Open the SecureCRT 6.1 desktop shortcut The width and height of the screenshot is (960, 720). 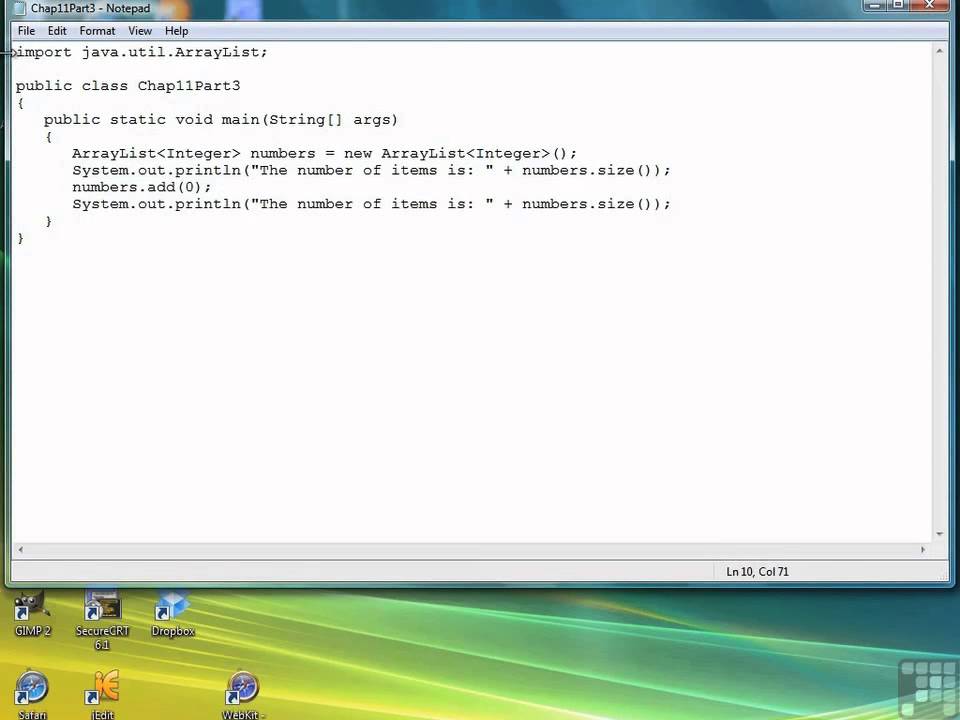102,620
